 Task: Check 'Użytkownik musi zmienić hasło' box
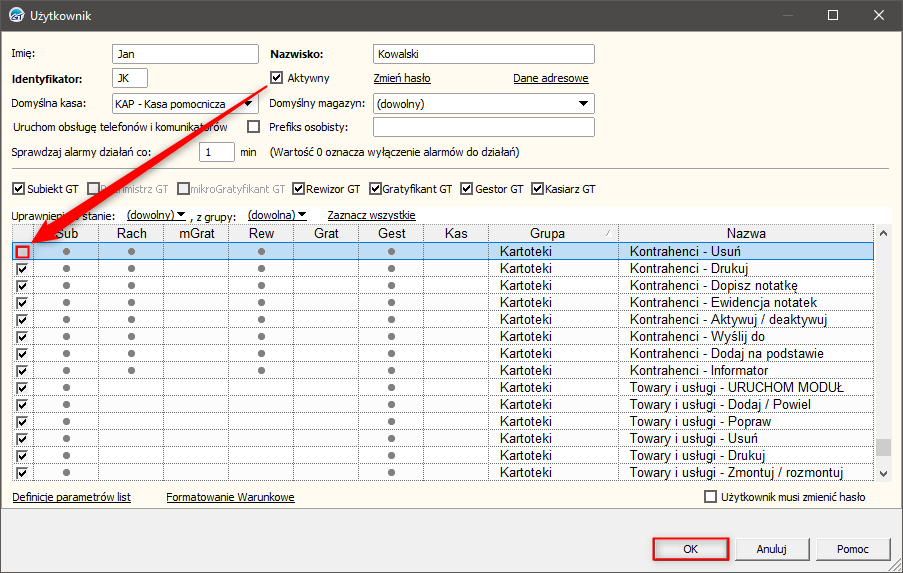pos(711,497)
